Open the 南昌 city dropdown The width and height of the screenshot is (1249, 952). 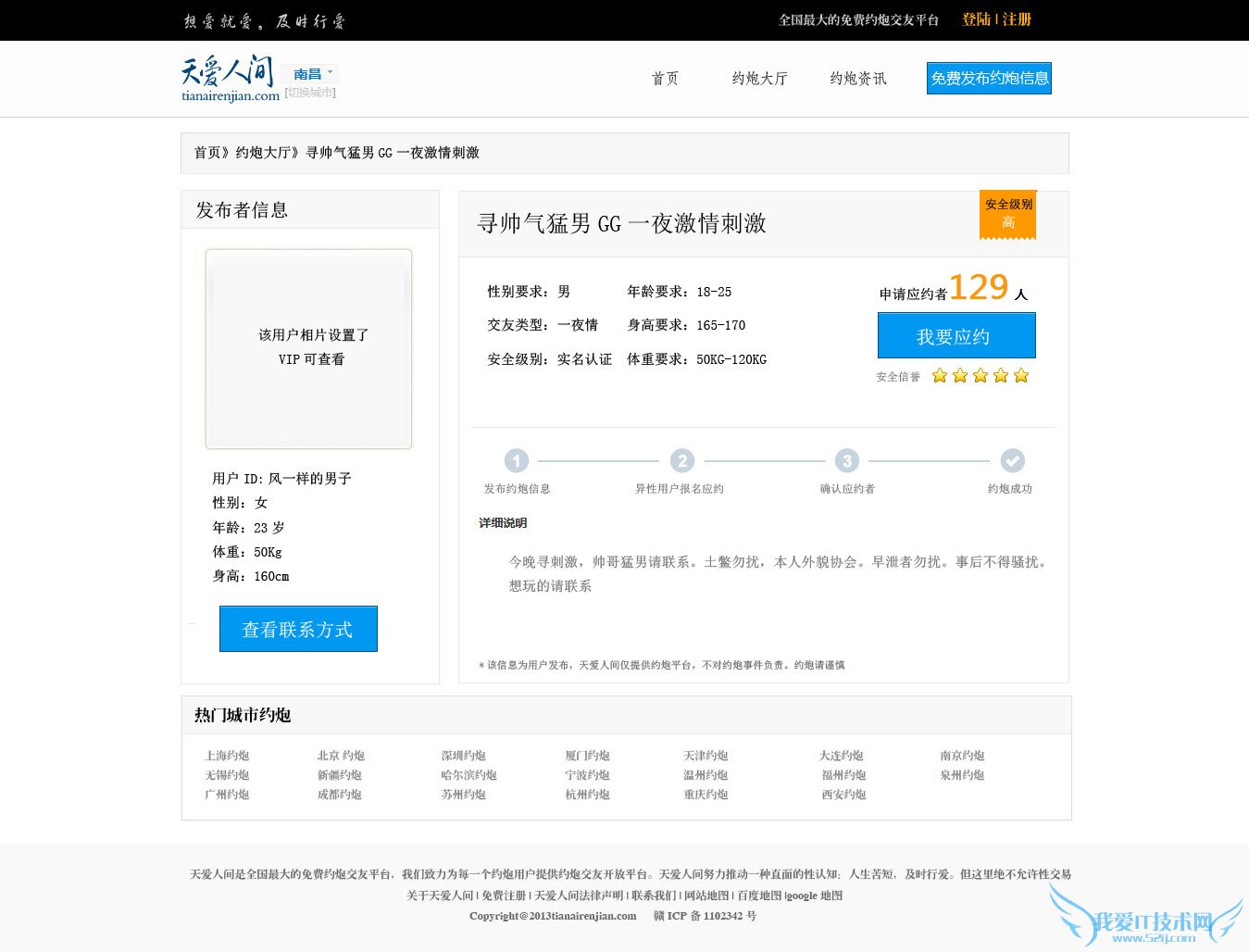coord(310,74)
